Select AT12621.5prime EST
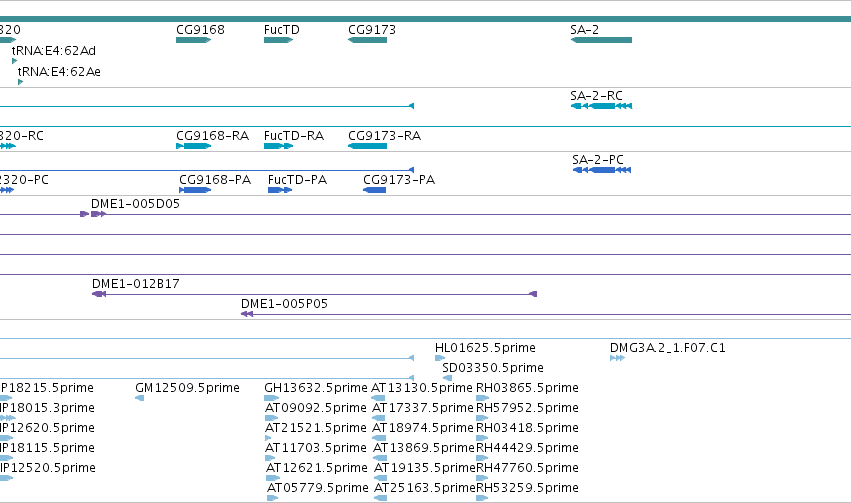 tap(273, 478)
